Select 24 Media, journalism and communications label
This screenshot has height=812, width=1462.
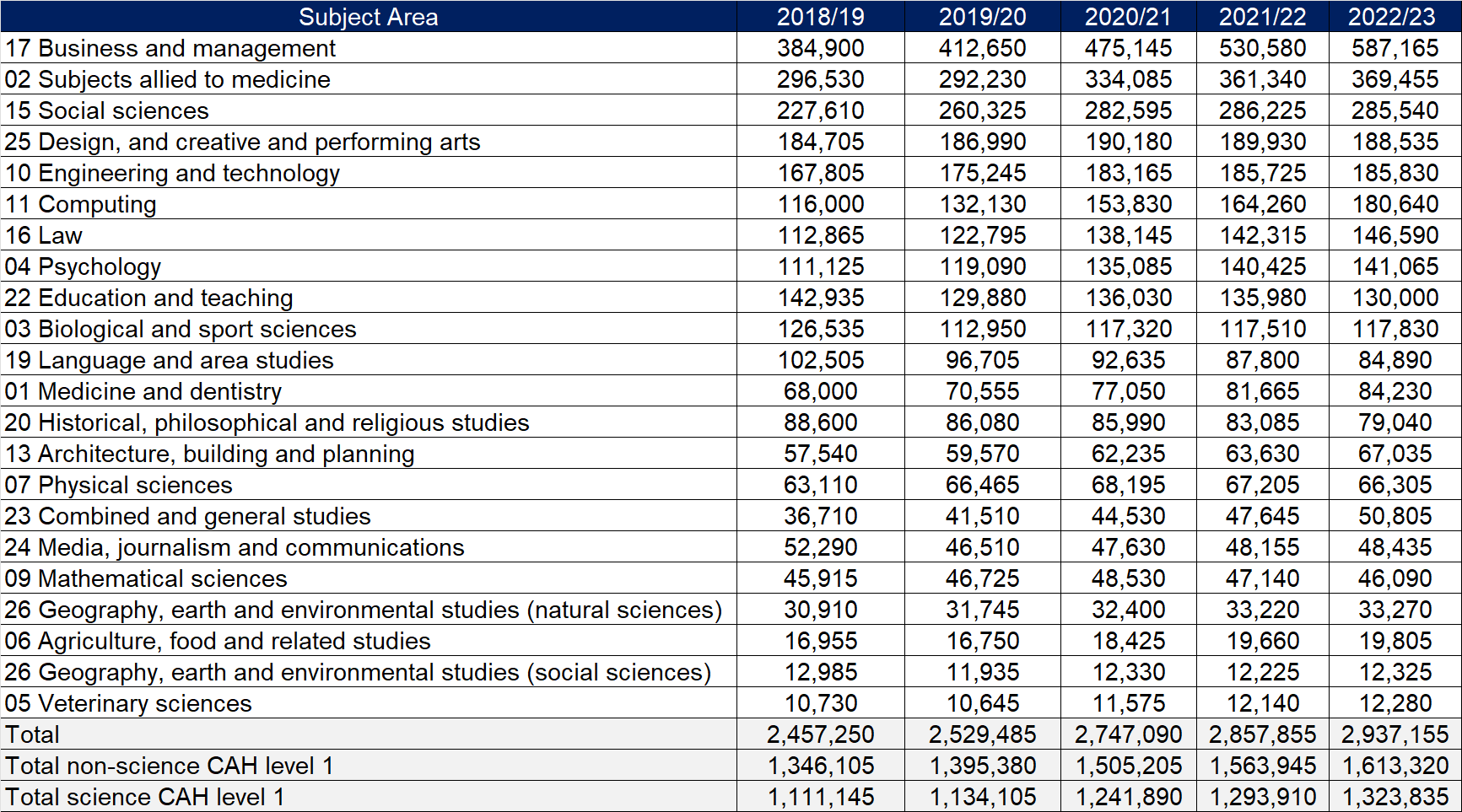point(235,547)
